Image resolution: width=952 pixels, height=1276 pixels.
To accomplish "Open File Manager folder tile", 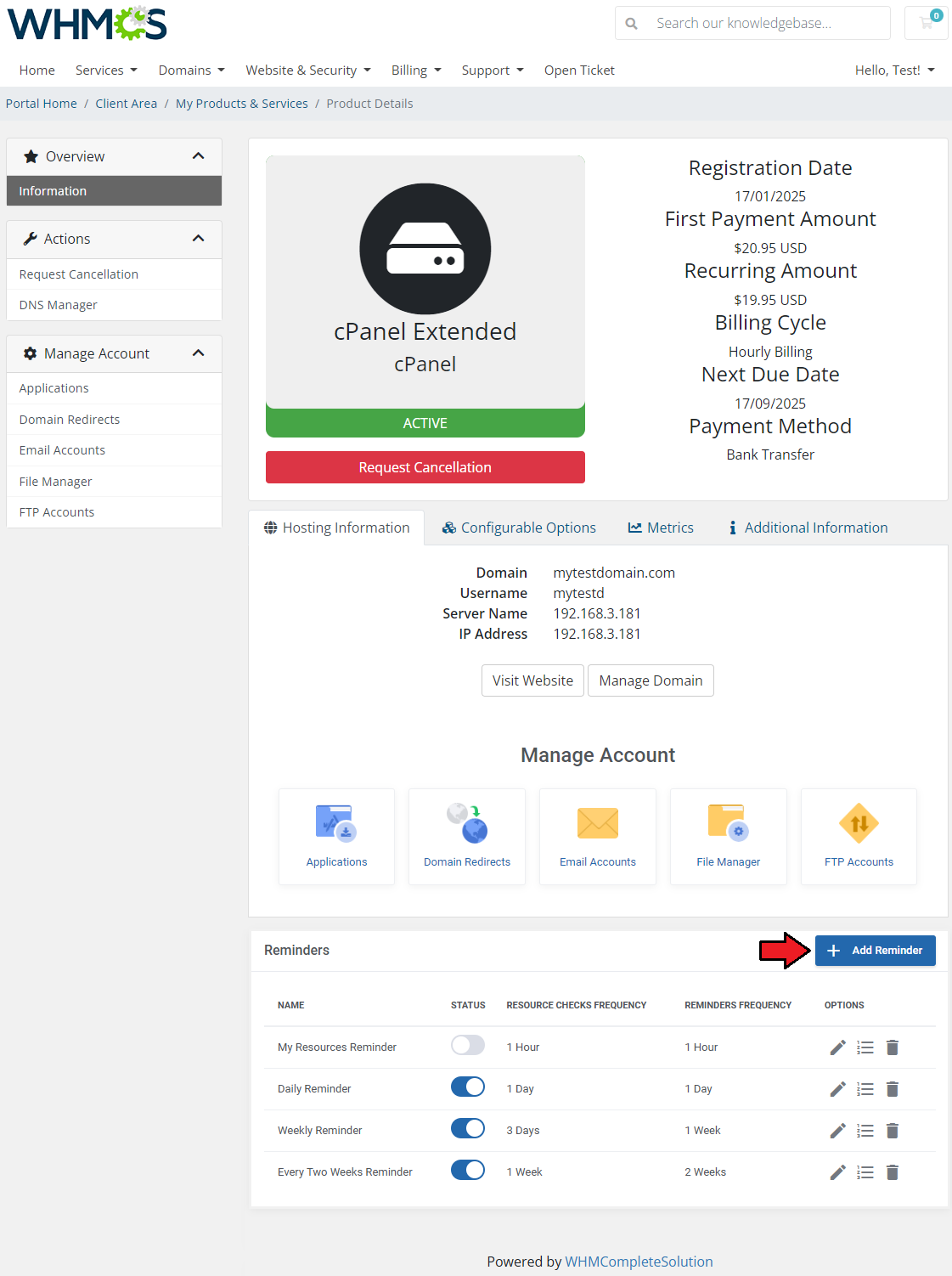I will (x=729, y=837).
